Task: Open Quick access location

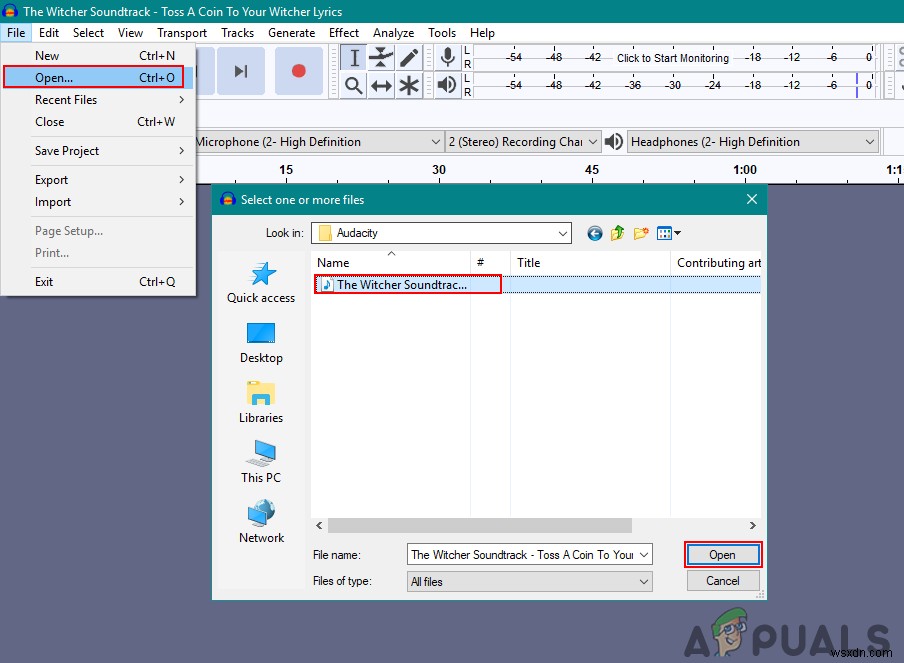Action: [261, 282]
